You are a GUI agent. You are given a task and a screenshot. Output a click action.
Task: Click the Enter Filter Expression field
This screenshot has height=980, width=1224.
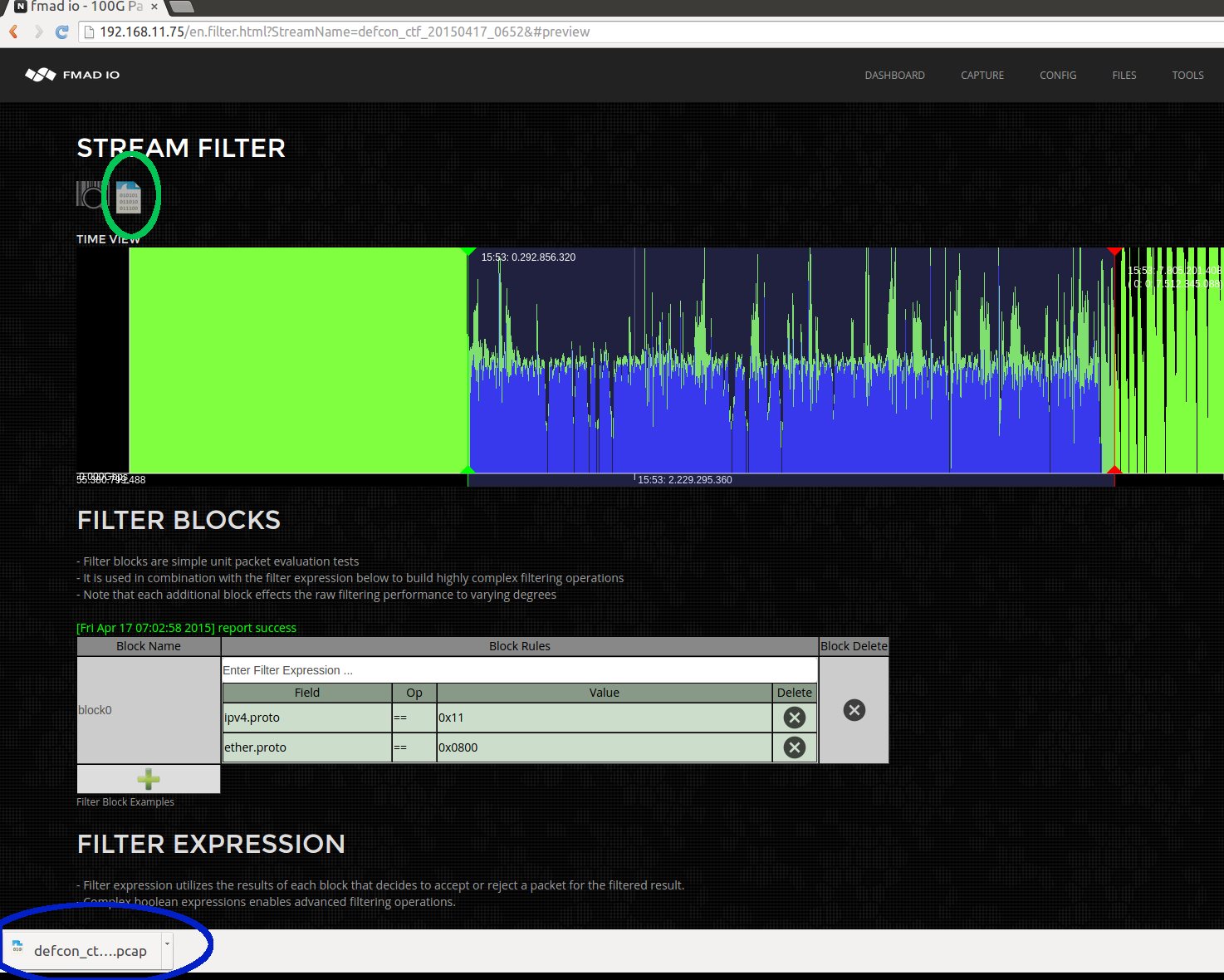click(519, 669)
